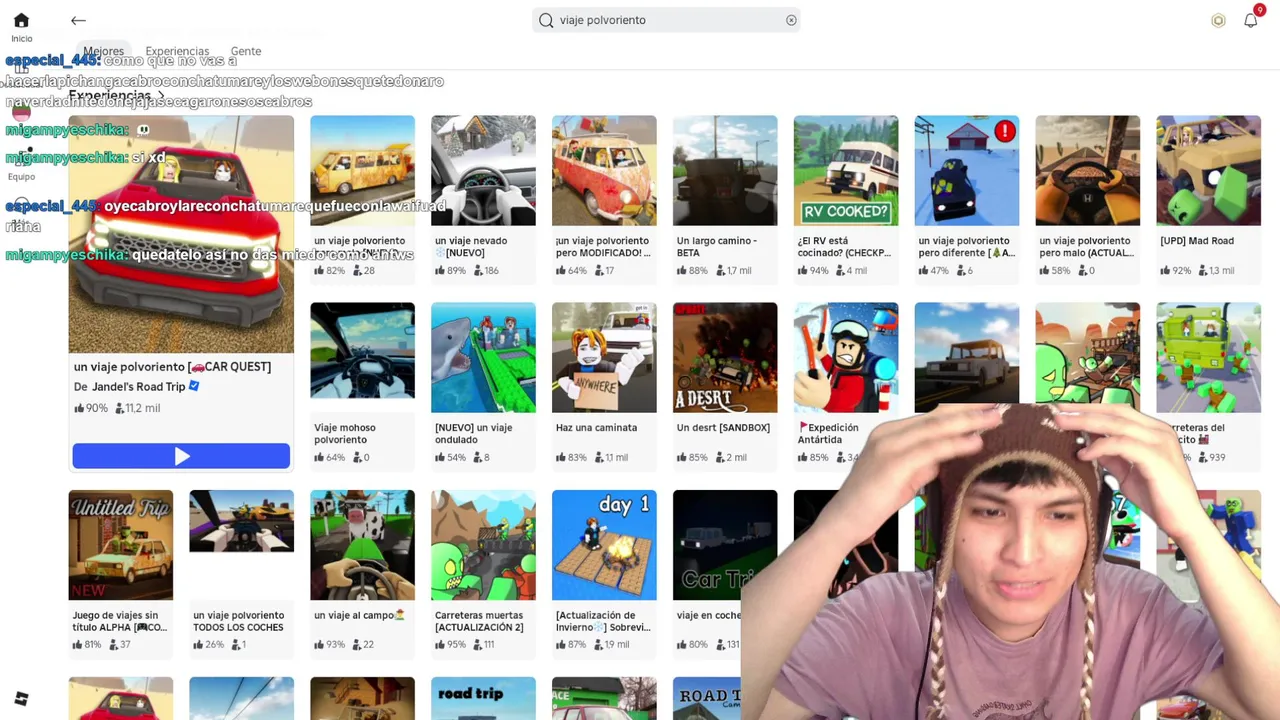Open '[NUEVO] un viaje ondulado' shark thumbnail
The image size is (1280, 720).
point(483,357)
